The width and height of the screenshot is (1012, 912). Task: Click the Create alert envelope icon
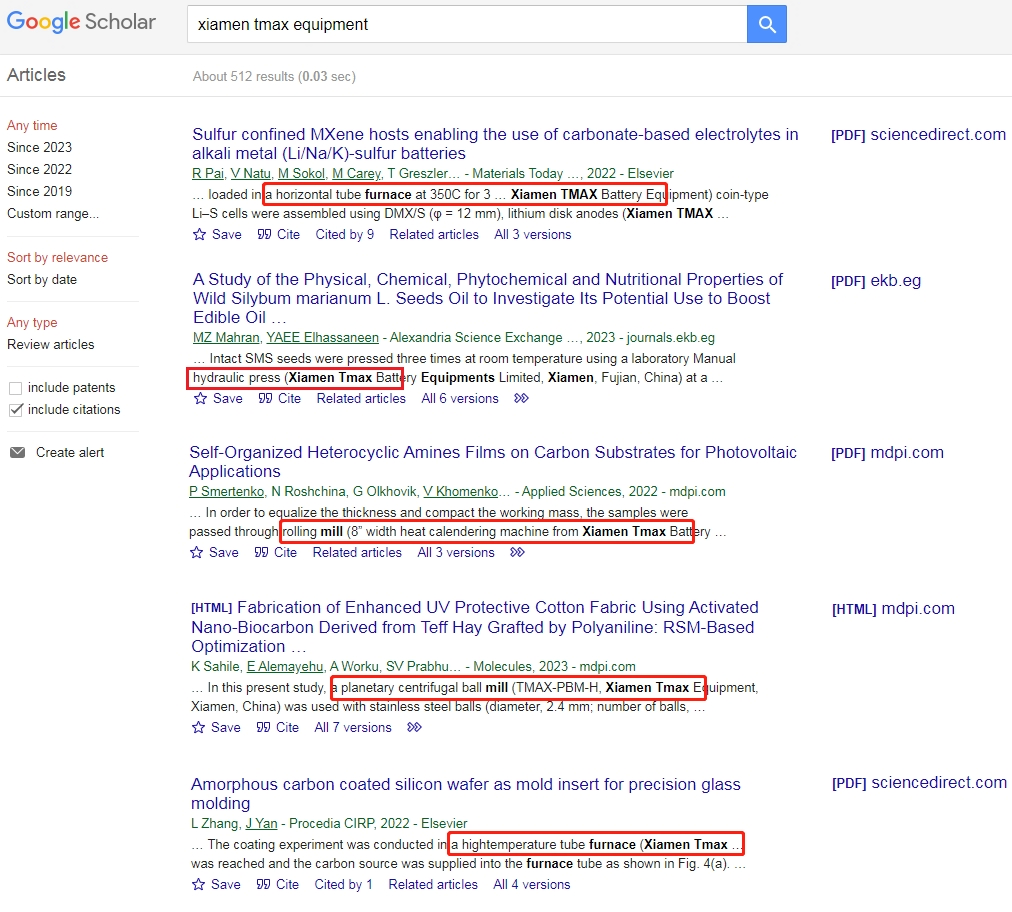pos(17,452)
